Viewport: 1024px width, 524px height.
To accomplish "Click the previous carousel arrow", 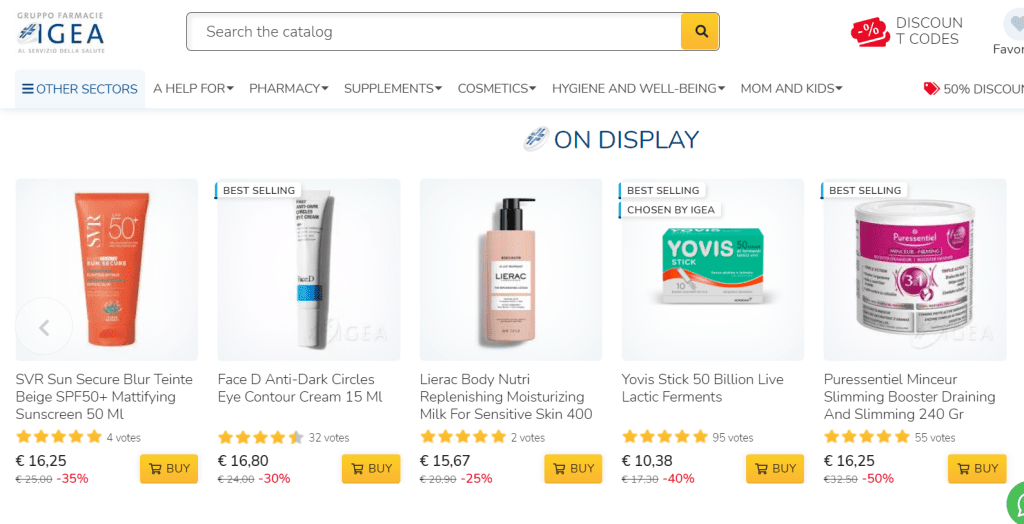I will coord(44,326).
